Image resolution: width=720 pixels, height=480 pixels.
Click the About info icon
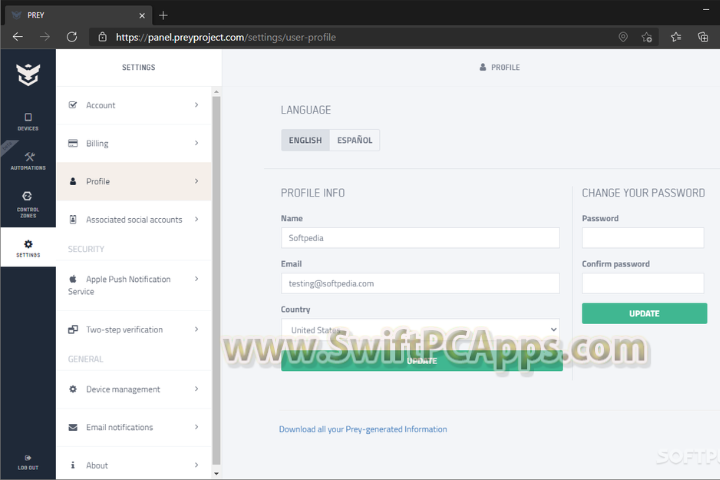pos(73,465)
